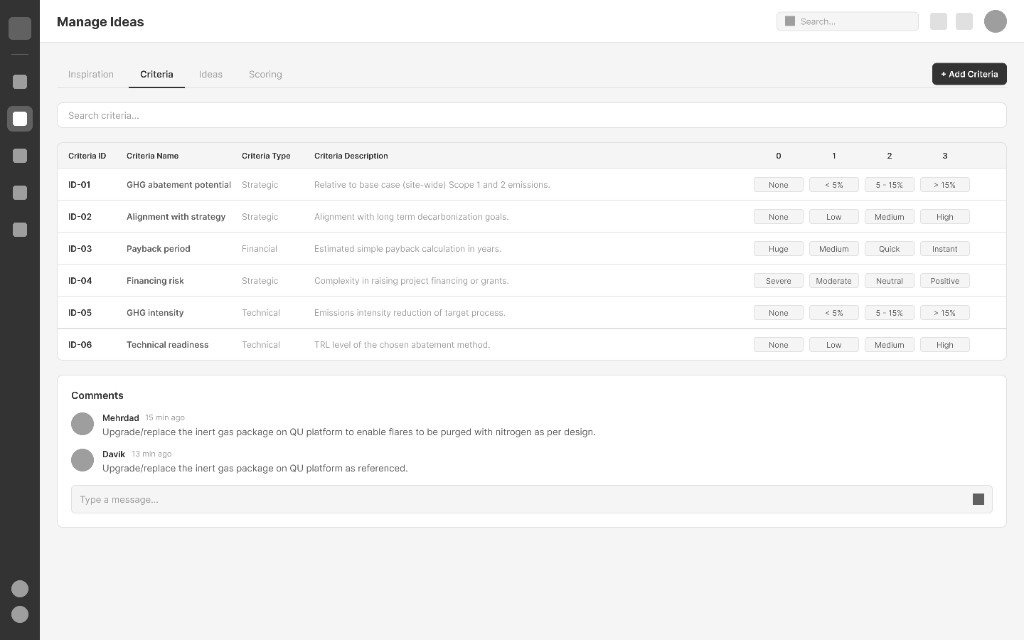The height and width of the screenshot is (640, 1024).
Task: Click the search icon inside the header search box
Action: tap(790, 21)
